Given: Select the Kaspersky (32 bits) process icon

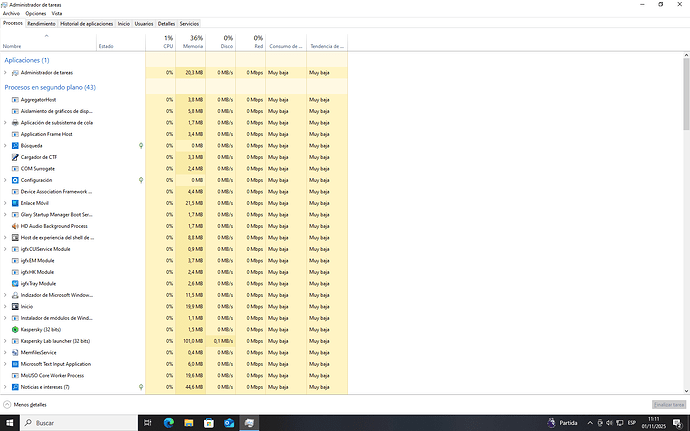Looking at the screenshot, I should [x=14, y=329].
